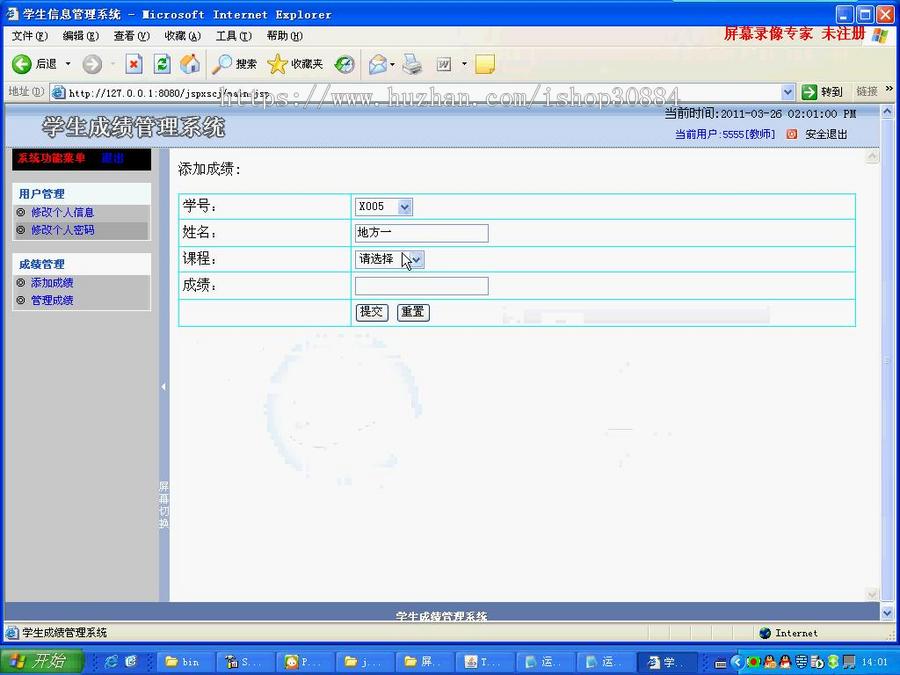Click the Stop loading icon
The width and height of the screenshot is (900, 675).
pyautogui.click(x=133, y=64)
